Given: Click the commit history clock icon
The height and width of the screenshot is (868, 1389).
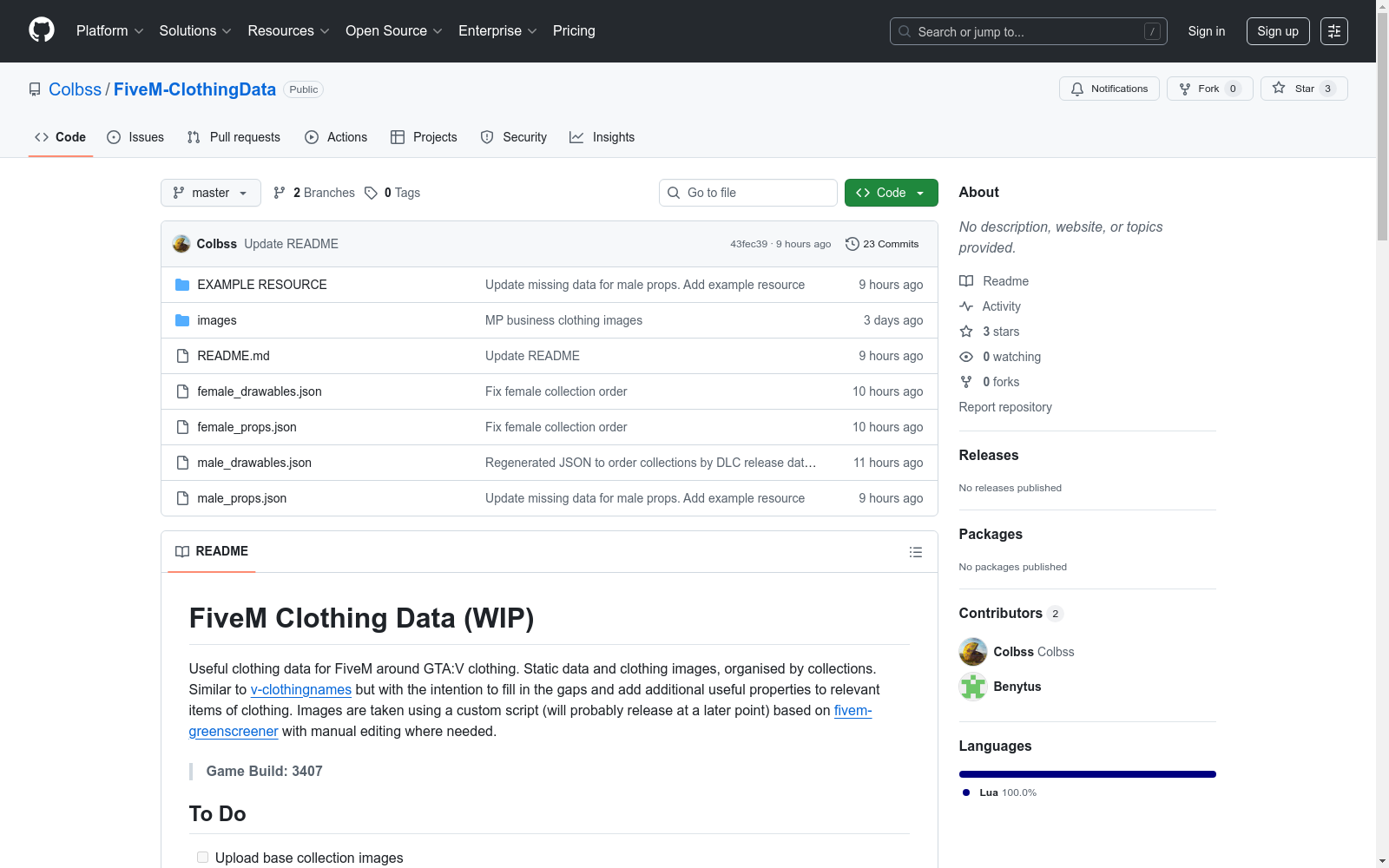Looking at the screenshot, I should point(852,244).
